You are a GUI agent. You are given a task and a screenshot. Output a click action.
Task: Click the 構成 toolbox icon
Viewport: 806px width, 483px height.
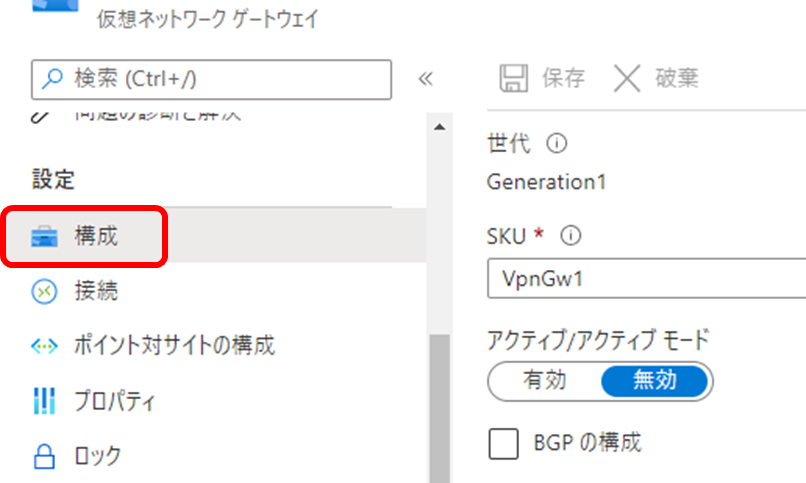click(44, 236)
